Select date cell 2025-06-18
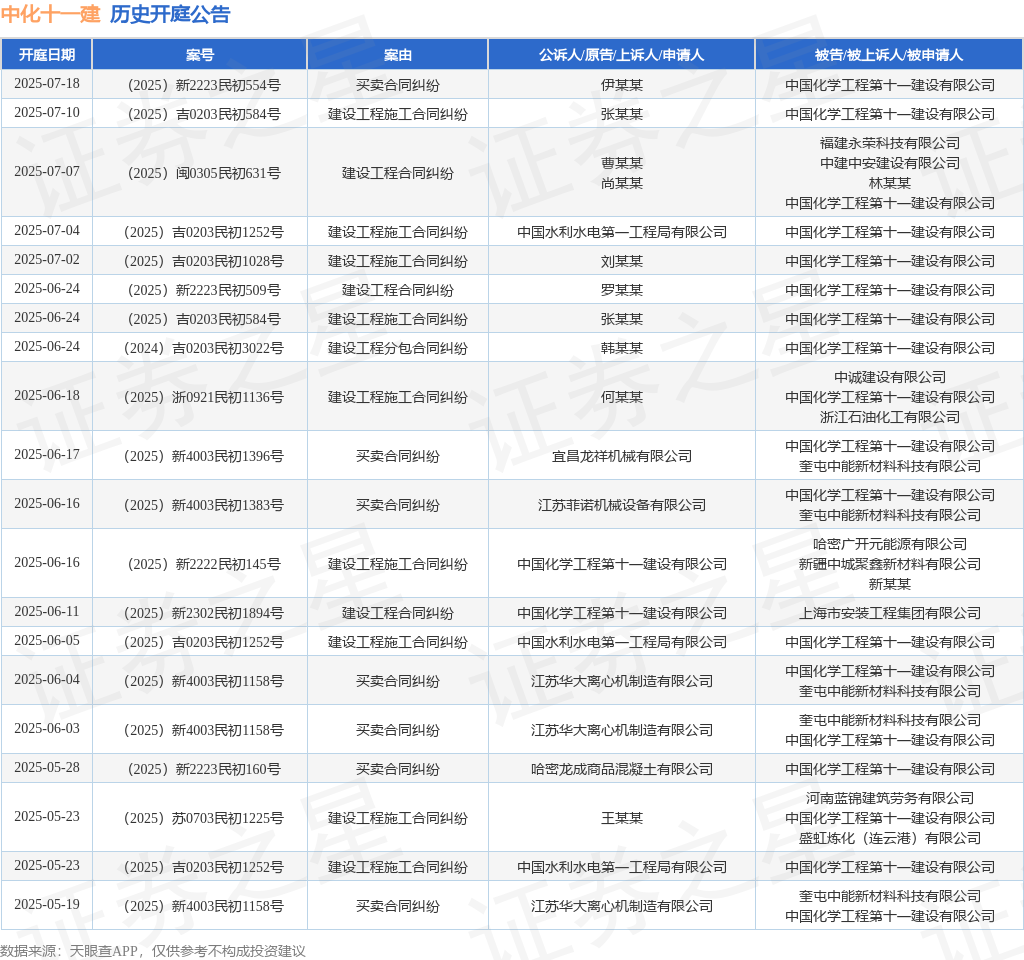This screenshot has height=960, width=1024. 47,396
